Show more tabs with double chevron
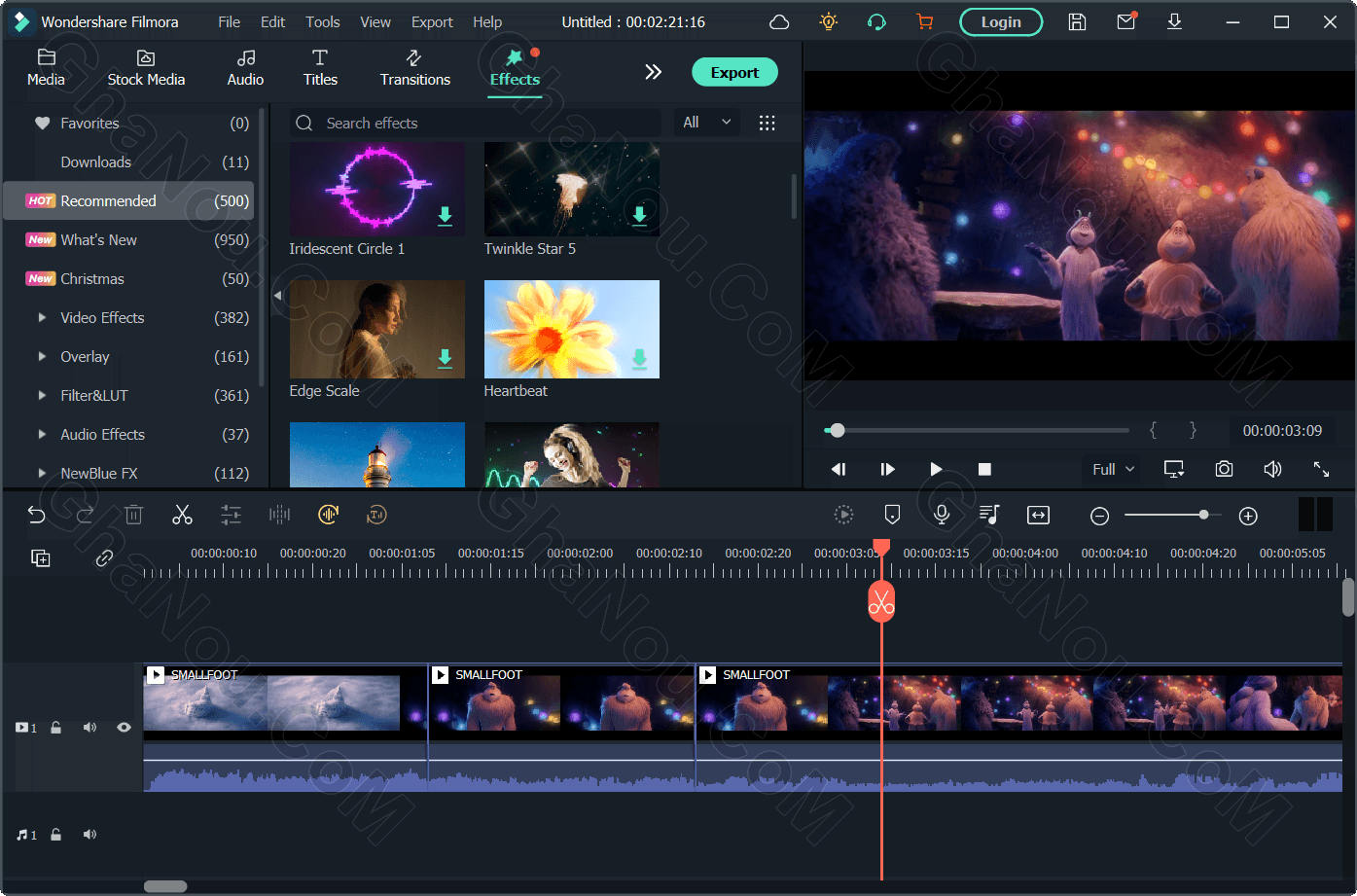 [x=653, y=72]
